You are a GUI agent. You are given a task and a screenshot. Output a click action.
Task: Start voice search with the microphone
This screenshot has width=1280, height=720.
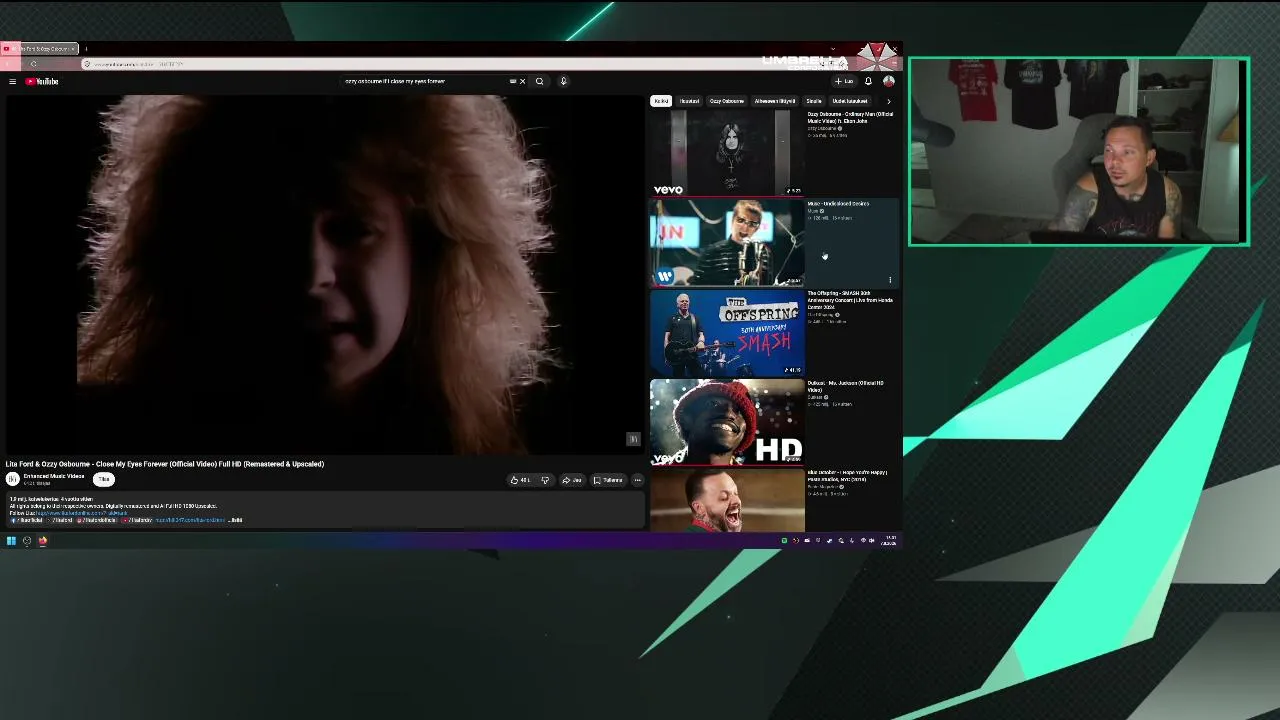pos(563,82)
